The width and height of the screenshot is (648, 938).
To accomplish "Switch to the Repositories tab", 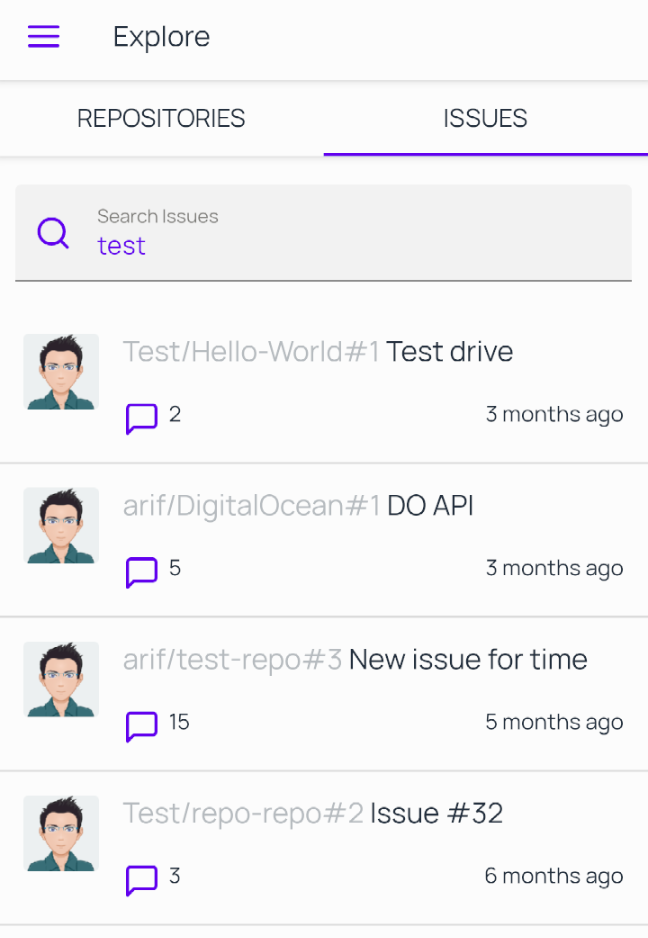I will pos(162,118).
